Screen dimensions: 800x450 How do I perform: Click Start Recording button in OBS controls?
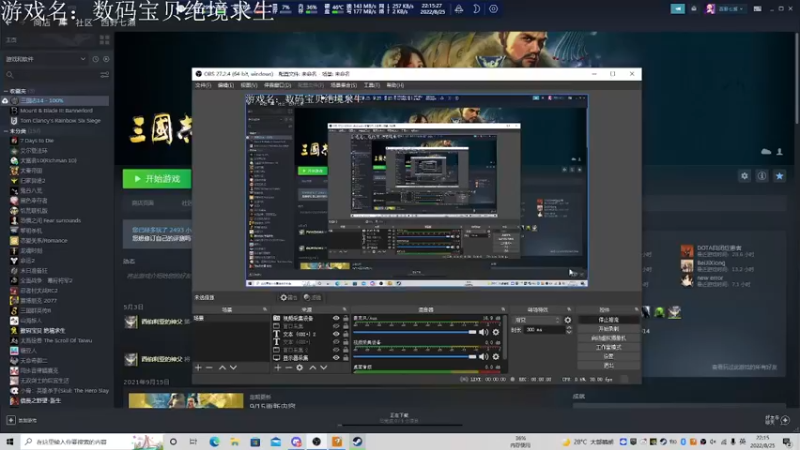[608, 329]
